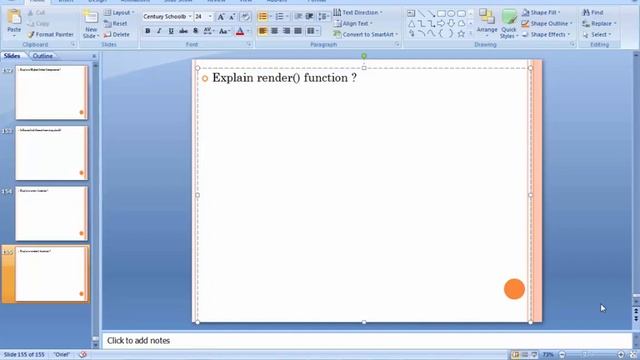Apply the red font color
Image resolution: width=640 pixels, height=360 pixels.
pyautogui.click(x=240, y=31)
